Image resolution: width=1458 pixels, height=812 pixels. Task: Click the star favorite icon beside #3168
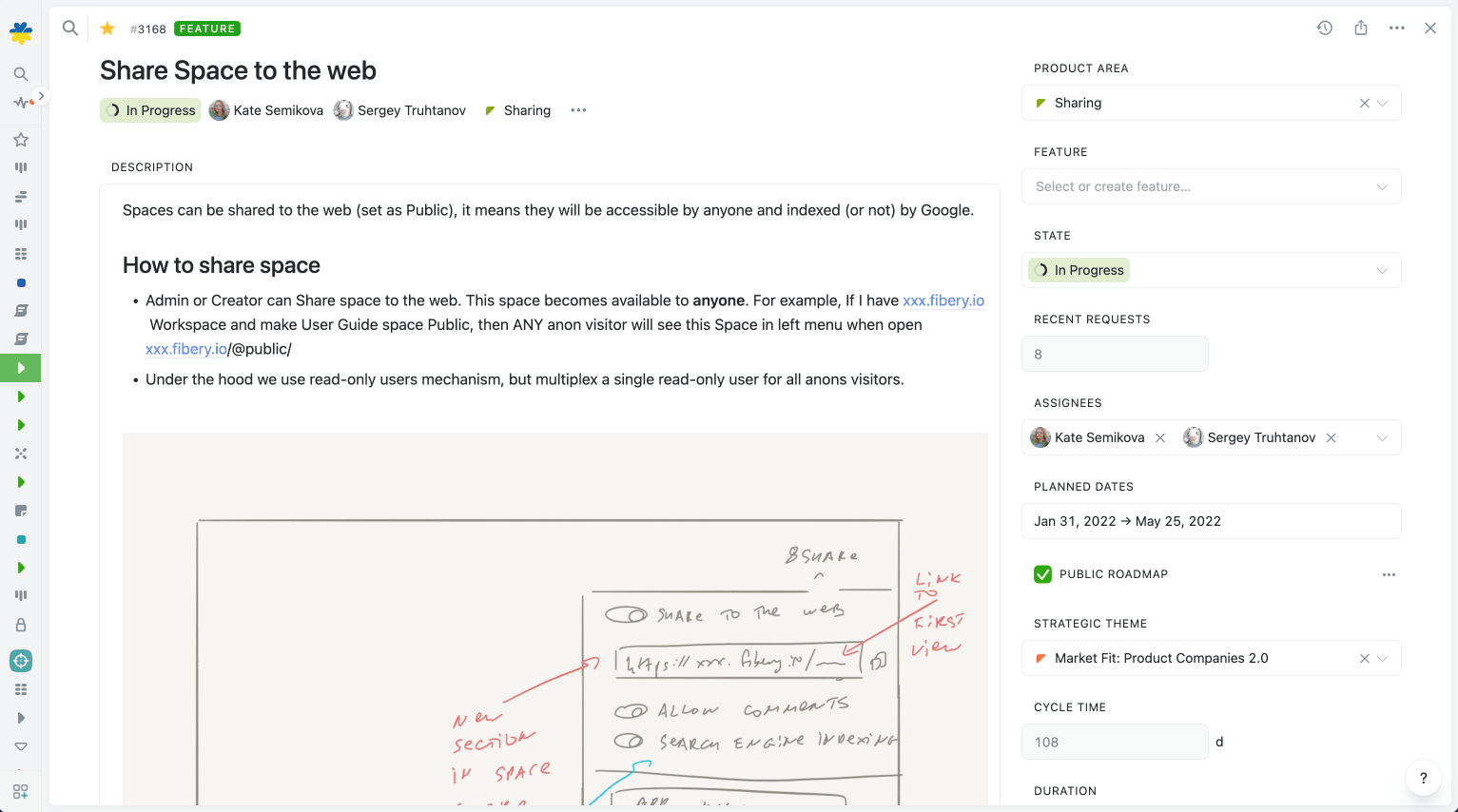tap(107, 29)
